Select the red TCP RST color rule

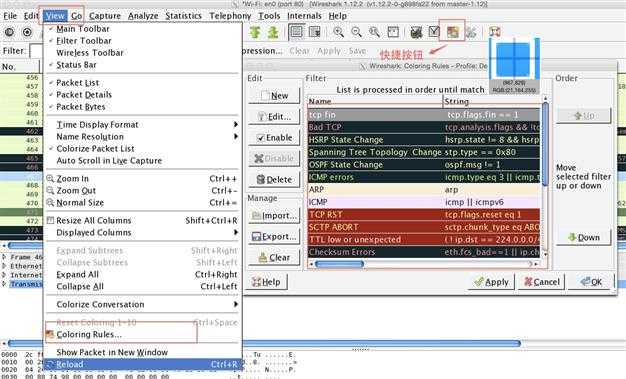424,214
